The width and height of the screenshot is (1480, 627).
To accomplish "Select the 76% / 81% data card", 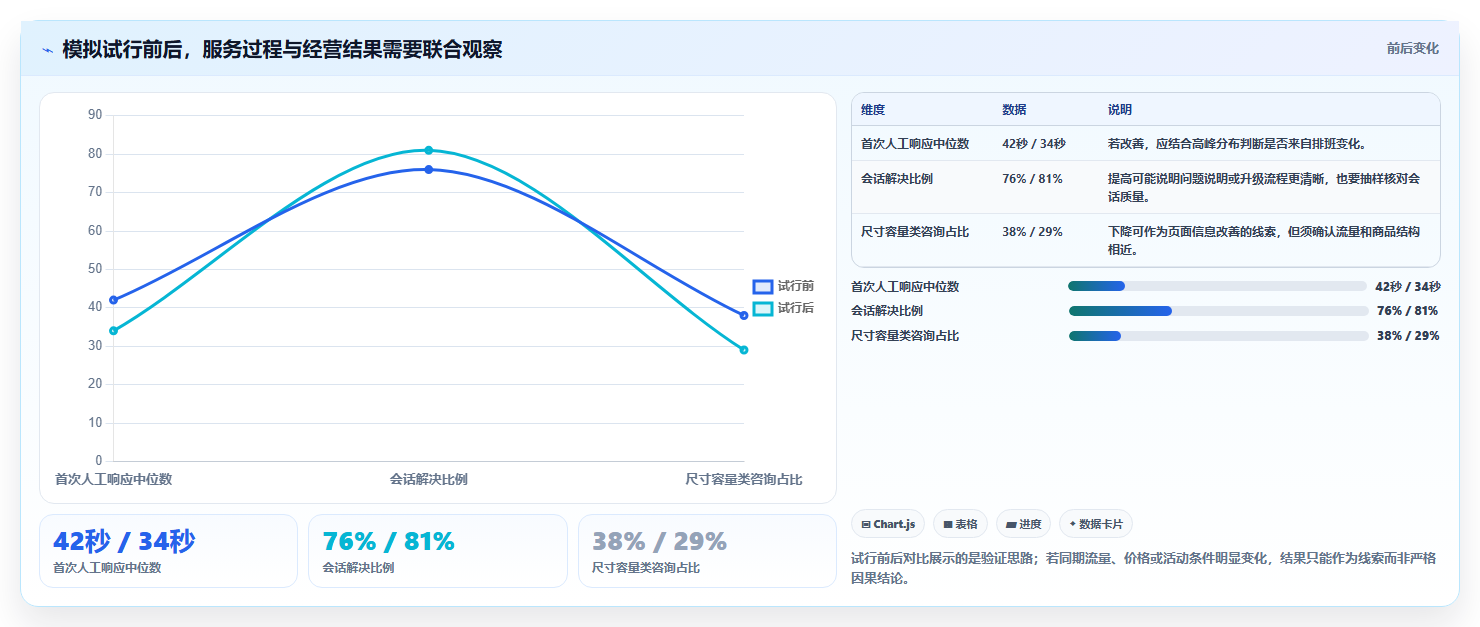I will [x=437, y=551].
